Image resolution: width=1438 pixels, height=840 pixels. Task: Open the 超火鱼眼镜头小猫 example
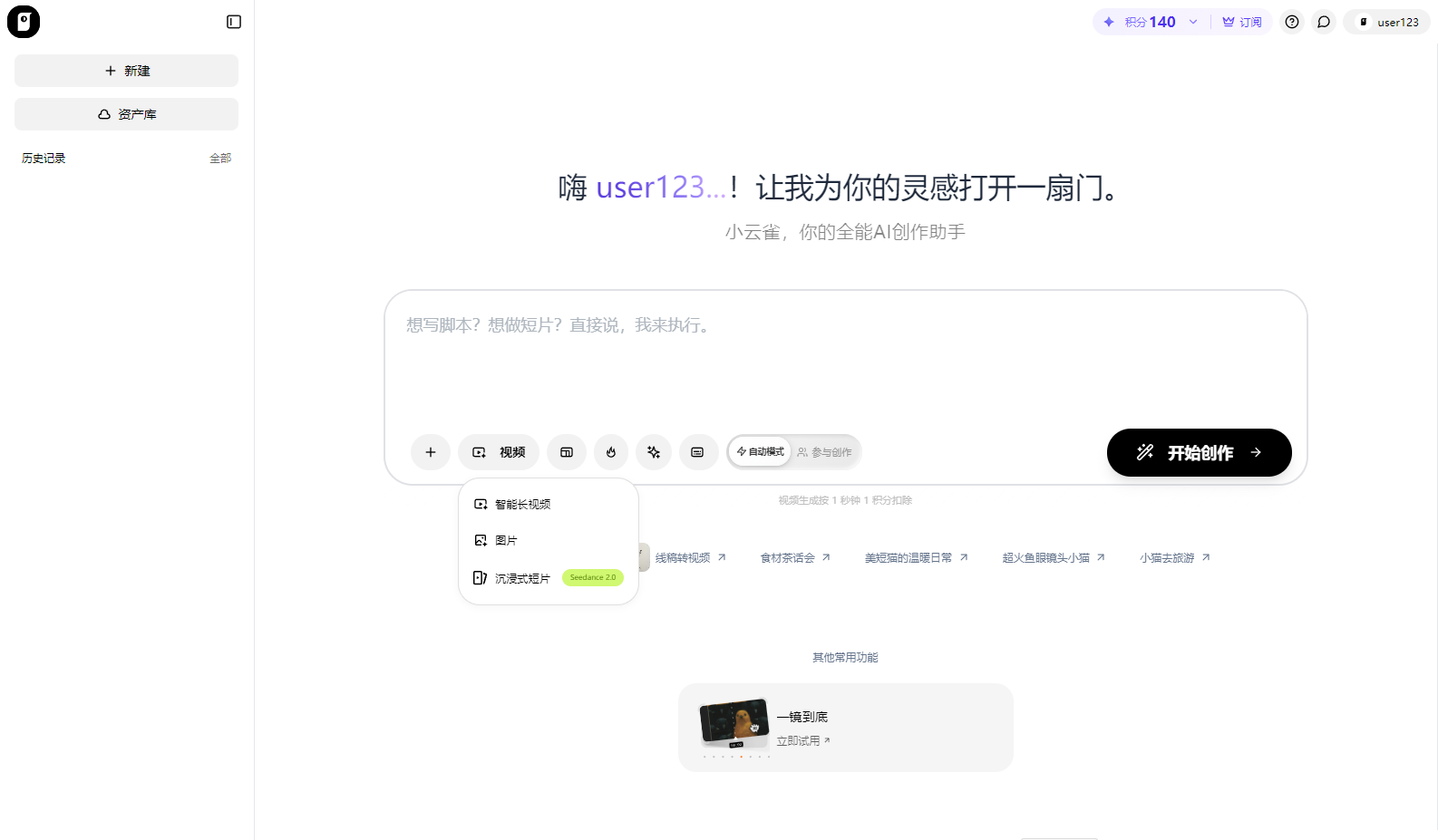[1054, 557]
